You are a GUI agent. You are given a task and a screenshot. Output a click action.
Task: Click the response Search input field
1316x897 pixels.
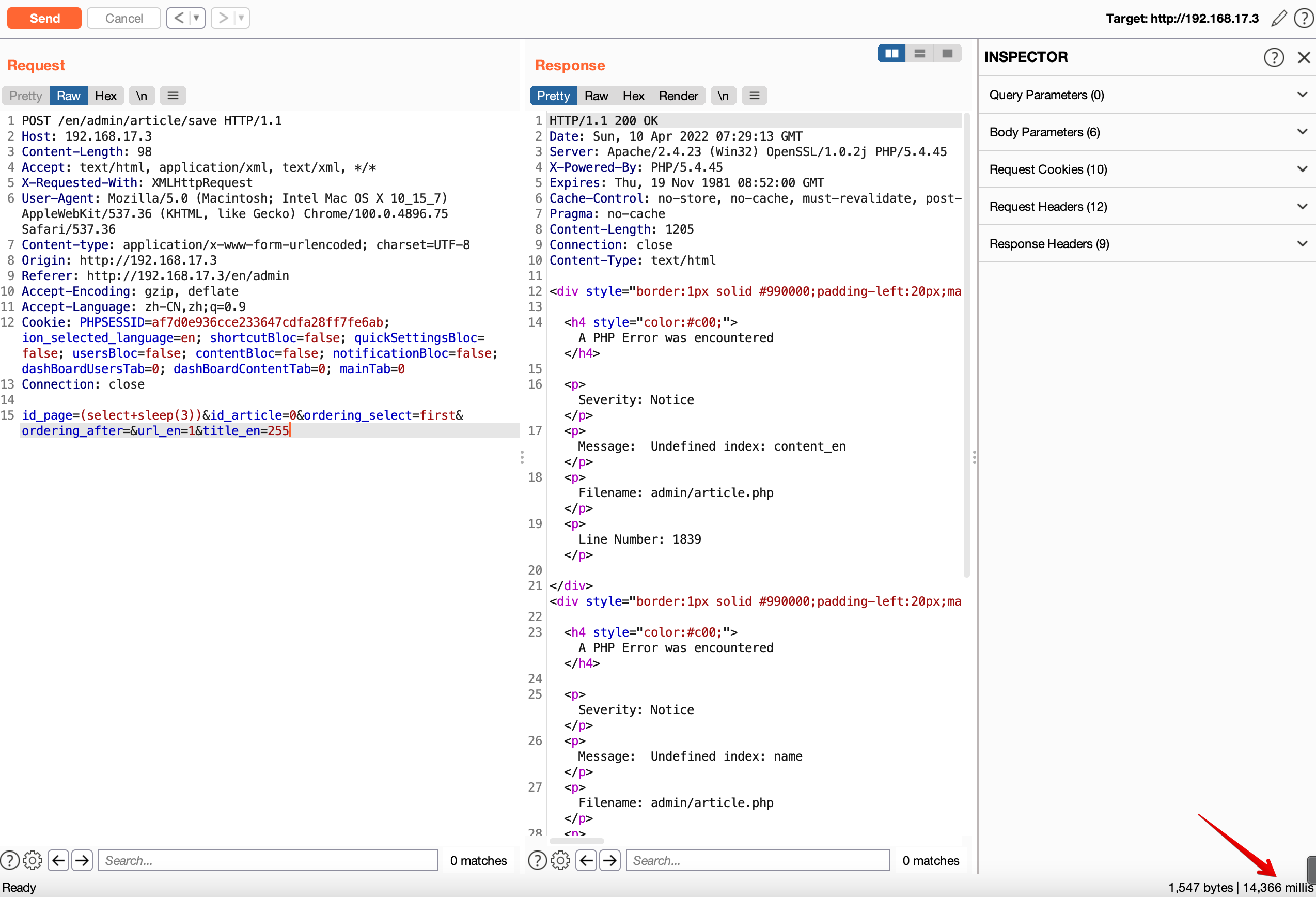tap(757, 860)
